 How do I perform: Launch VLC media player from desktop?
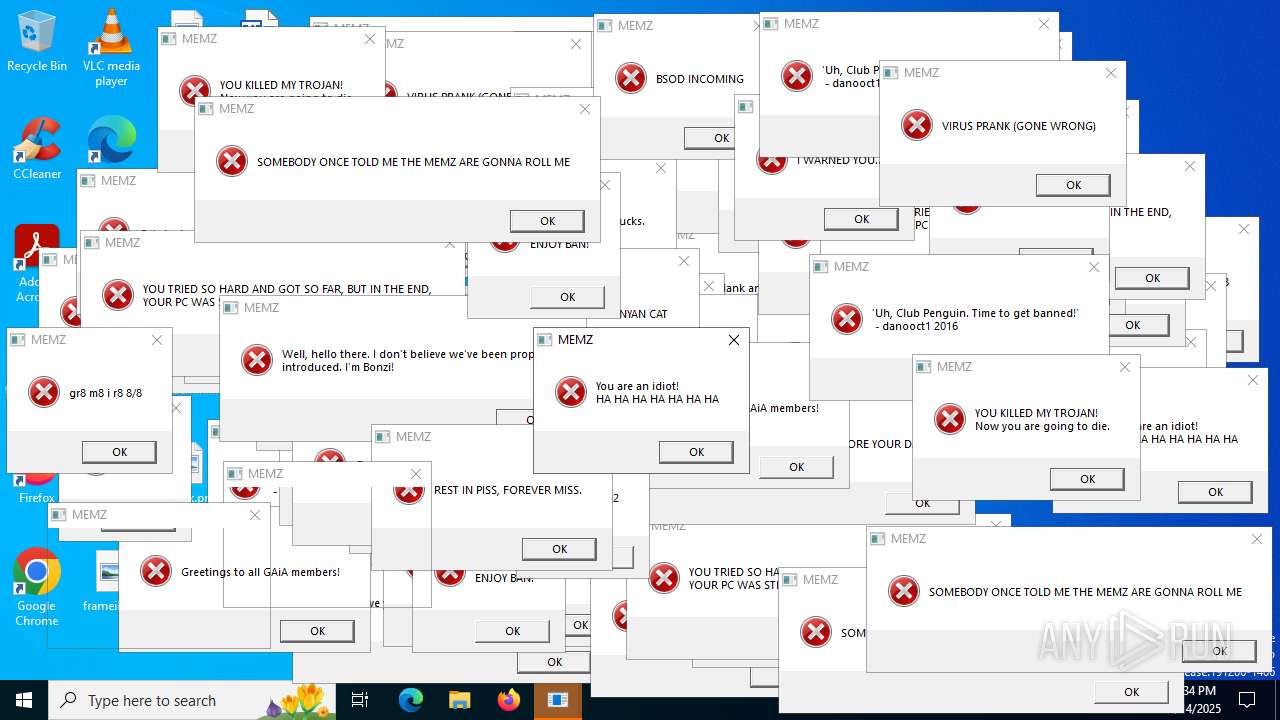tap(111, 46)
